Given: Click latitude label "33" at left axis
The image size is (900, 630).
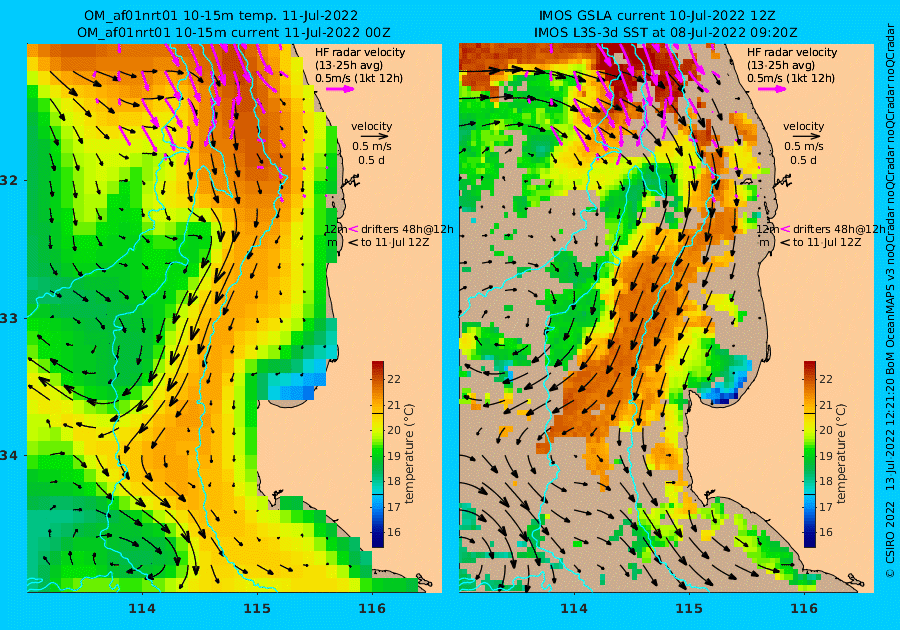Looking at the screenshot, I should pyautogui.click(x=9, y=318).
